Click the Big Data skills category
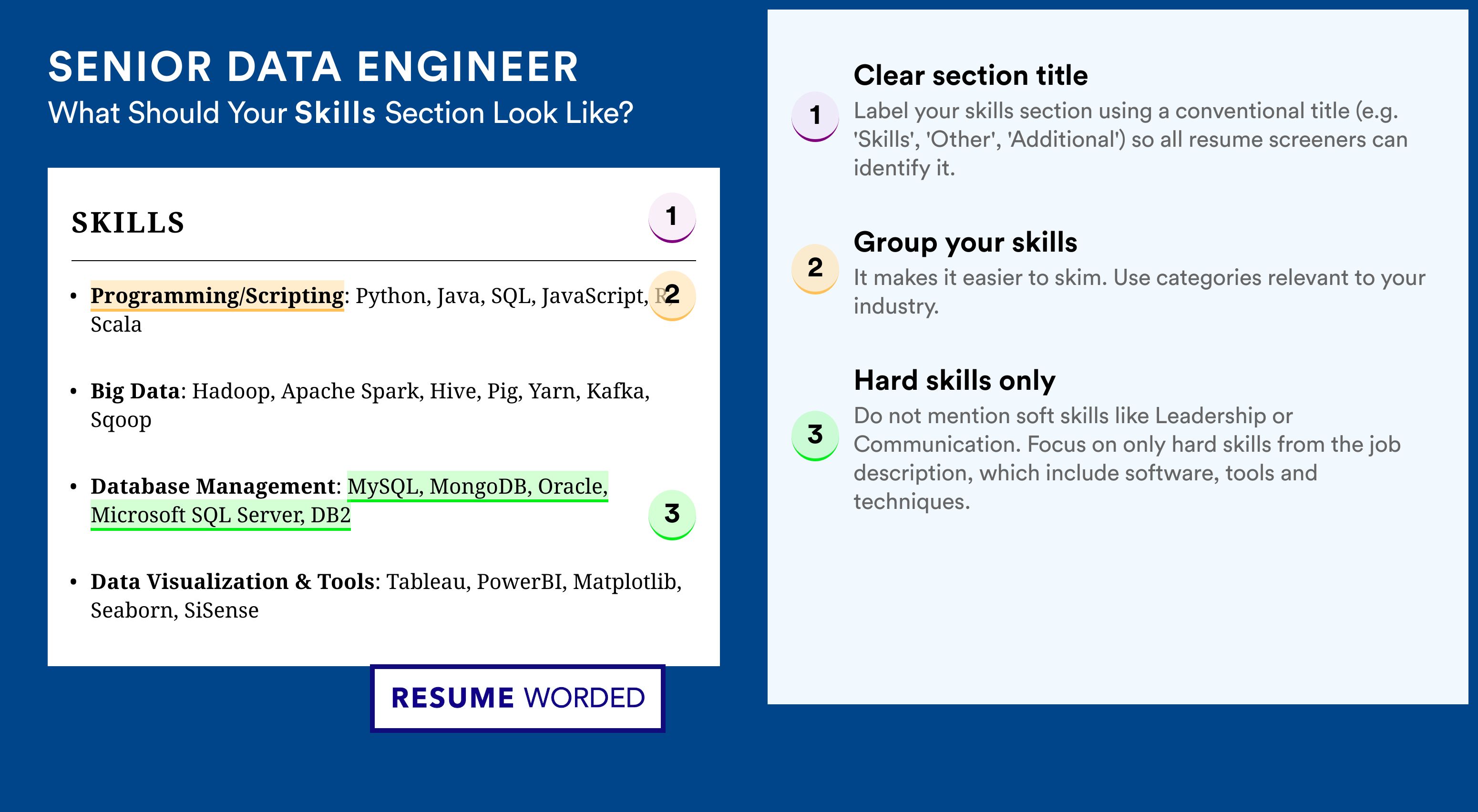The height and width of the screenshot is (812, 1478). 135,391
